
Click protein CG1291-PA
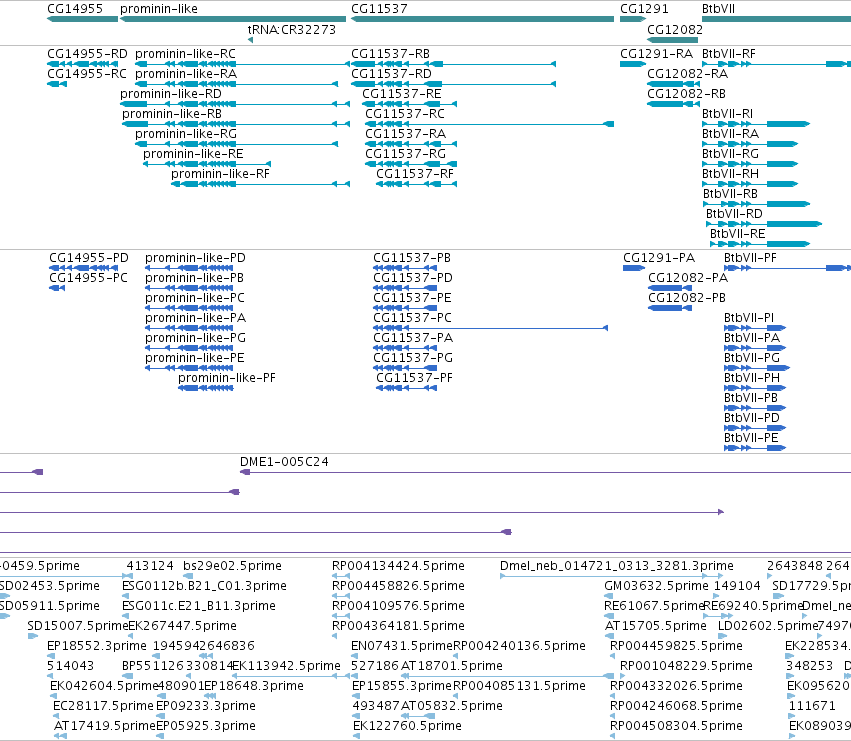659,258
